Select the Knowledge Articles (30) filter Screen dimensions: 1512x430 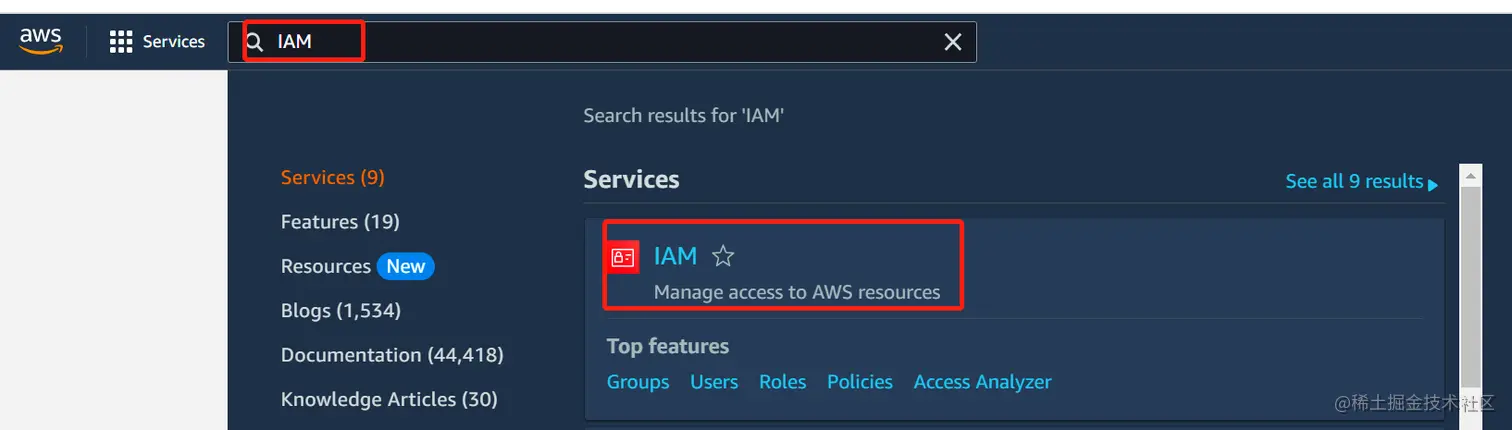389,399
